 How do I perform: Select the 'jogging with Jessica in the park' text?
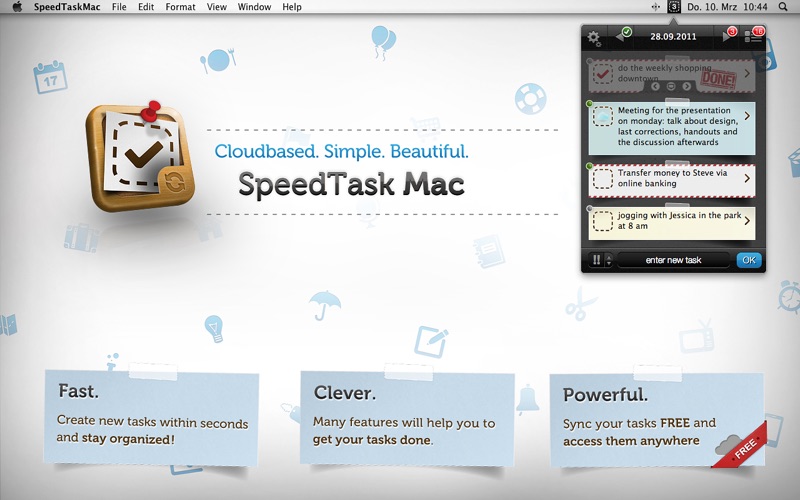coord(679,215)
